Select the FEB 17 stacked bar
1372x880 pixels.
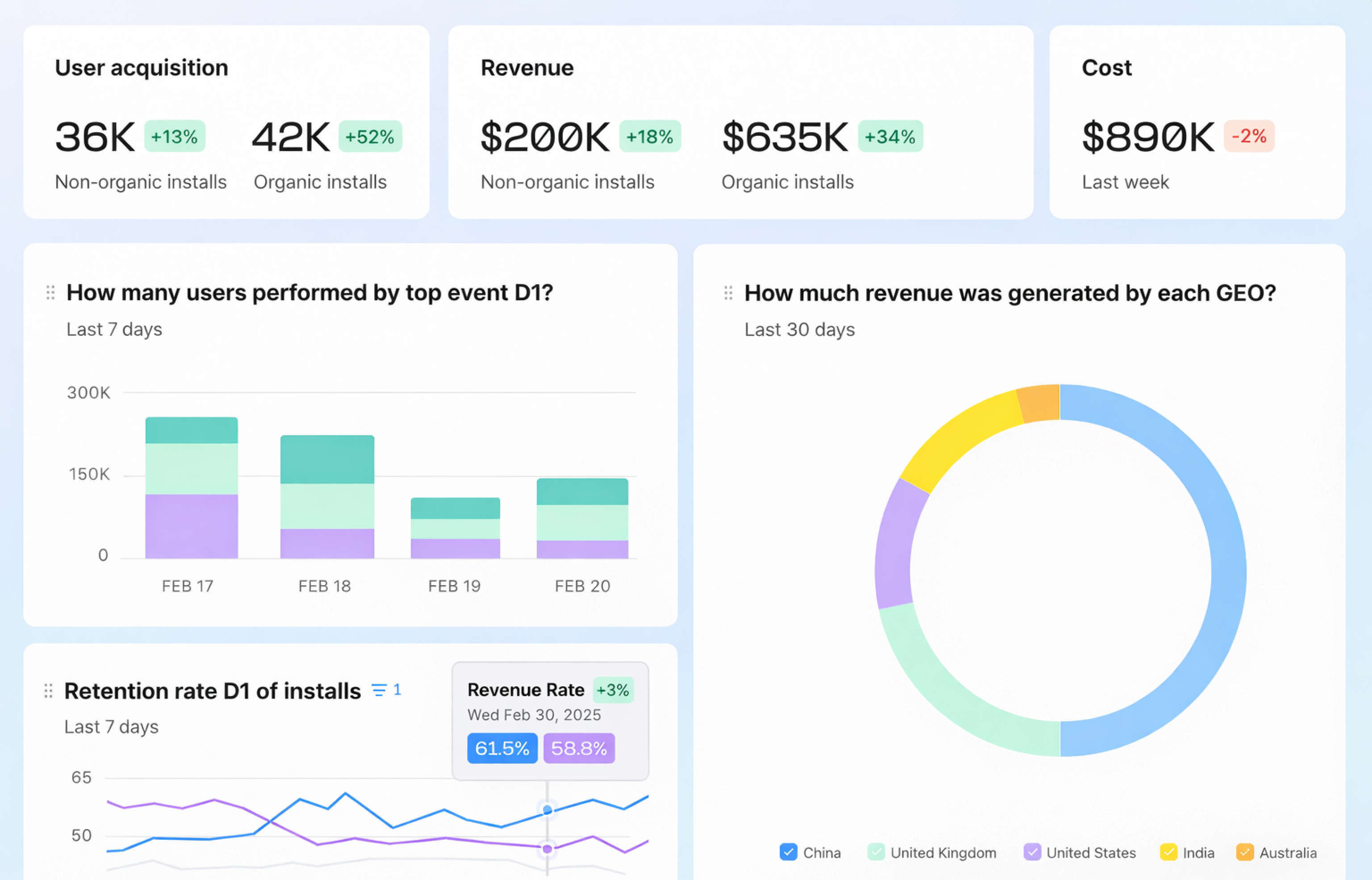coord(191,488)
